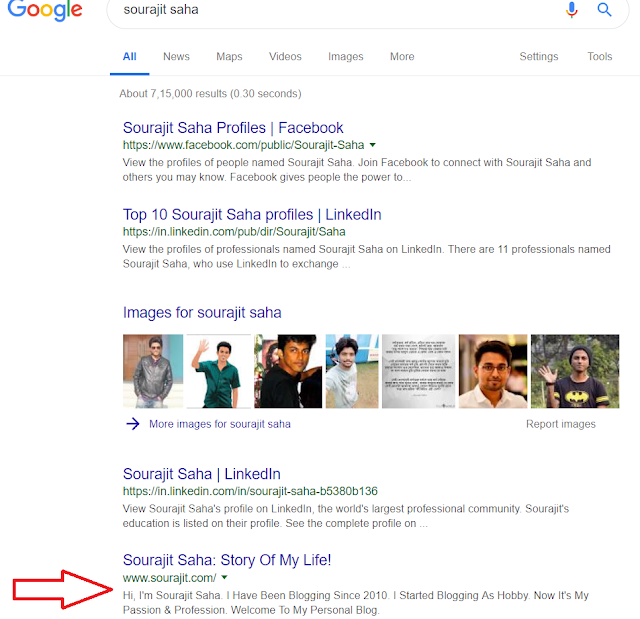Open thumbnail of man with glasses white shirt
Screen dimensions: 640x619
[493, 371]
